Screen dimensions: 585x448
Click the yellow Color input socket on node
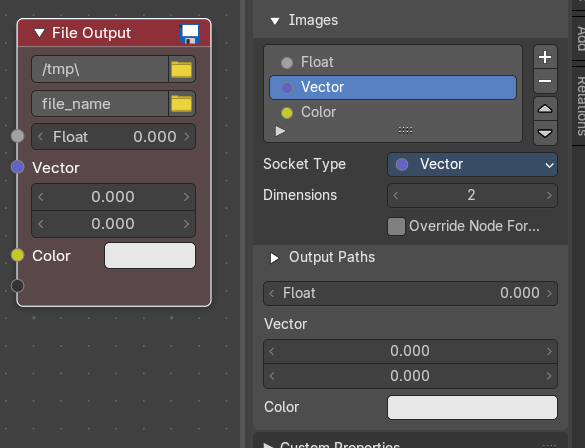coord(18,256)
